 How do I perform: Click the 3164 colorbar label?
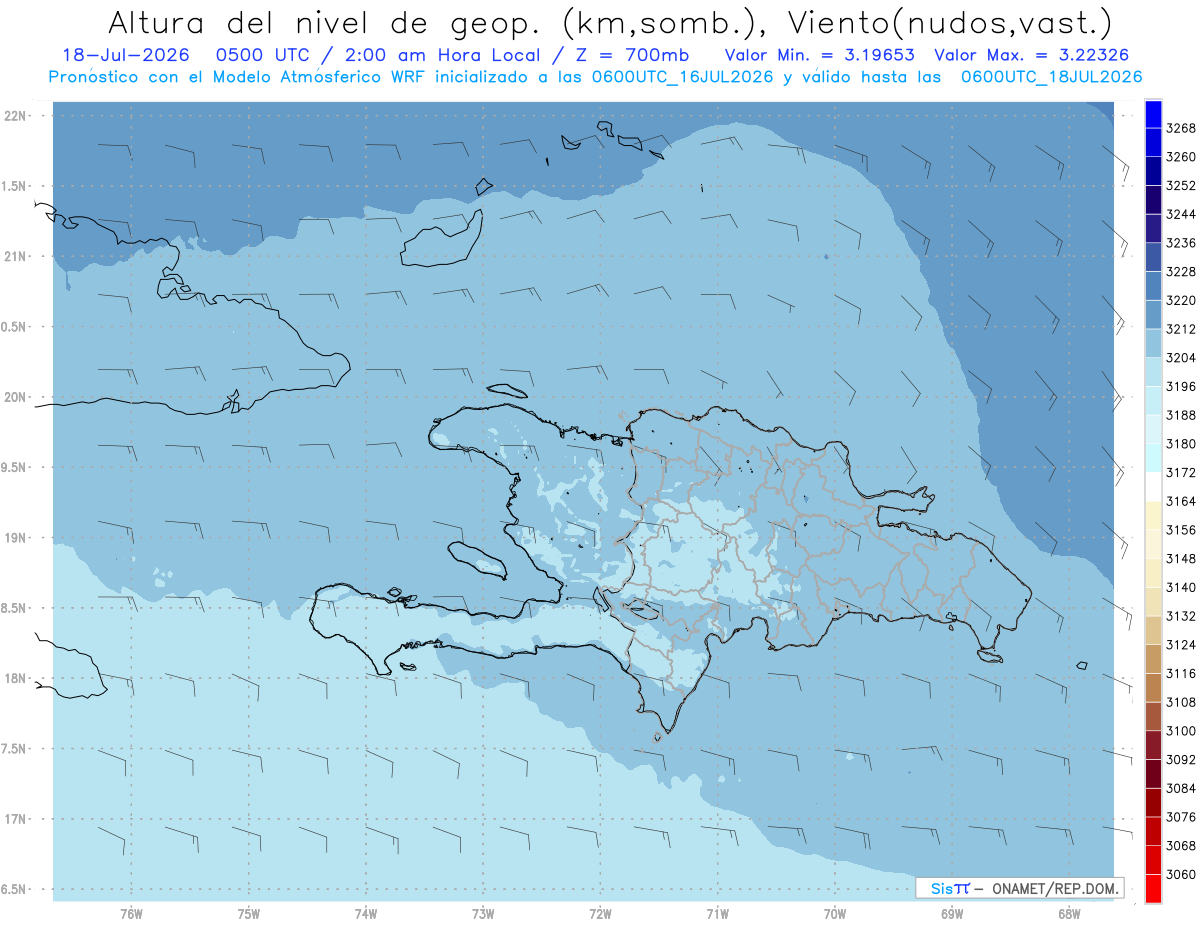1180,501
